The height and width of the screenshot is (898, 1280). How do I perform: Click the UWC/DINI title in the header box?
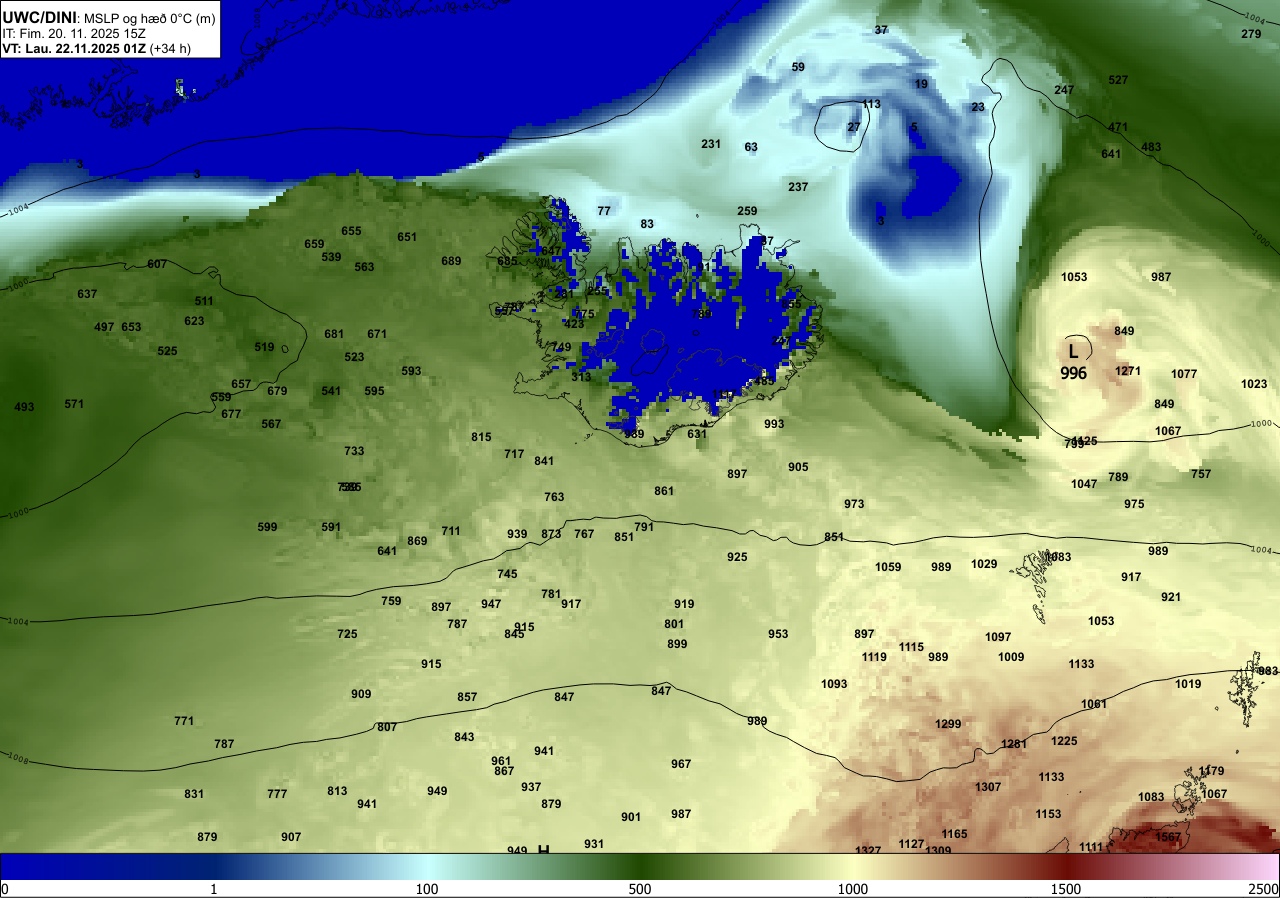pyautogui.click(x=39, y=17)
